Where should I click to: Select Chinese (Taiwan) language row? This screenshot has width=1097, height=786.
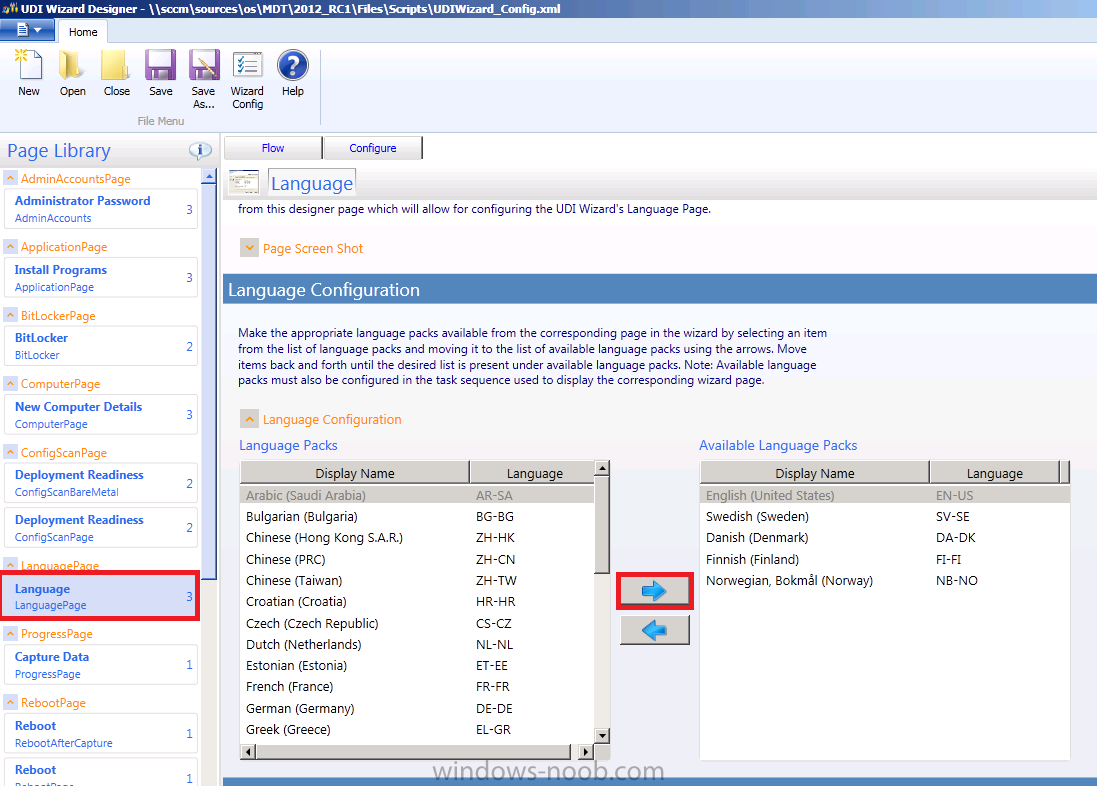point(417,580)
